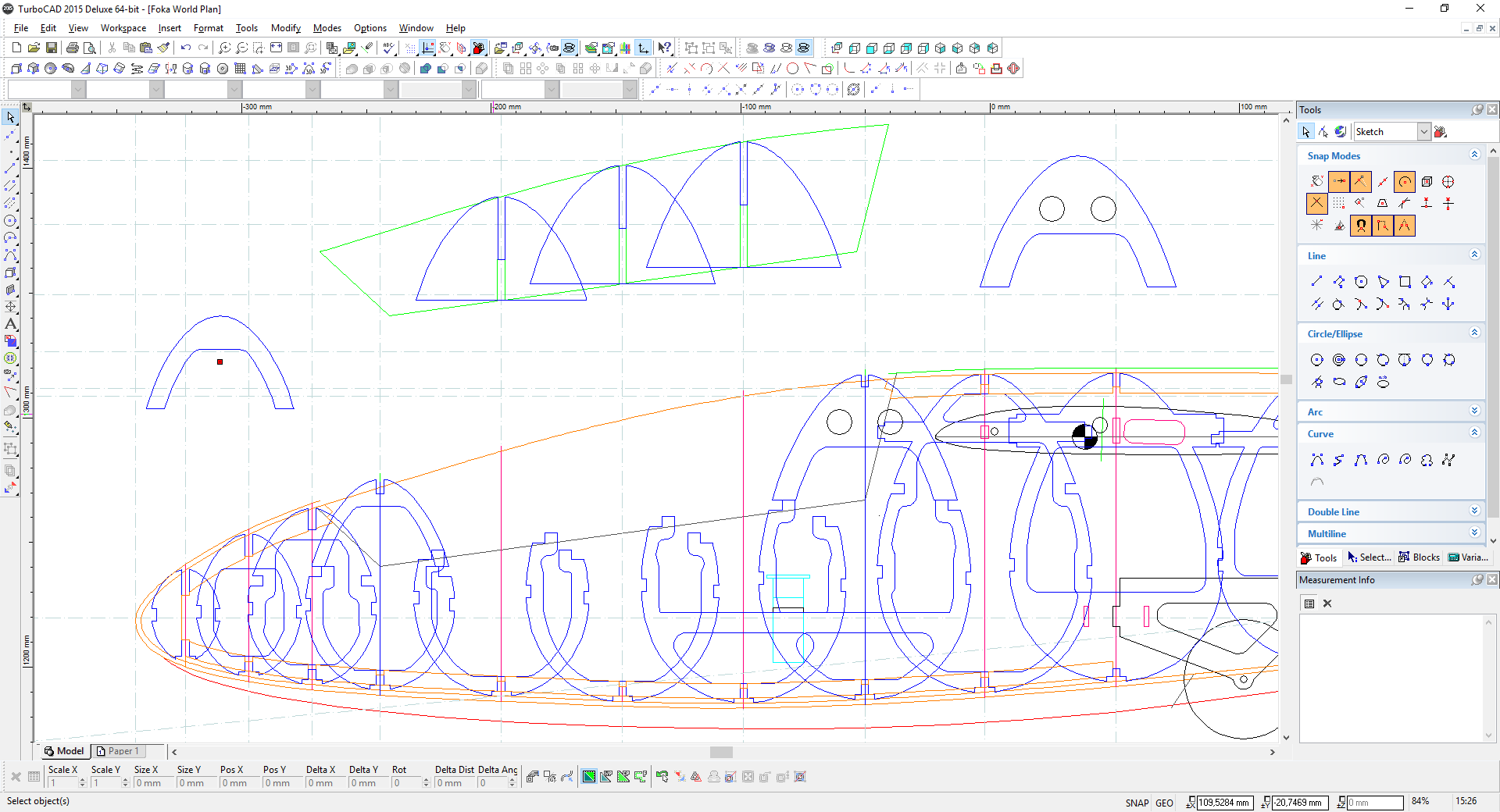Image resolution: width=1500 pixels, height=812 pixels.
Task: Expand the Arc tools section
Action: tap(1474, 411)
